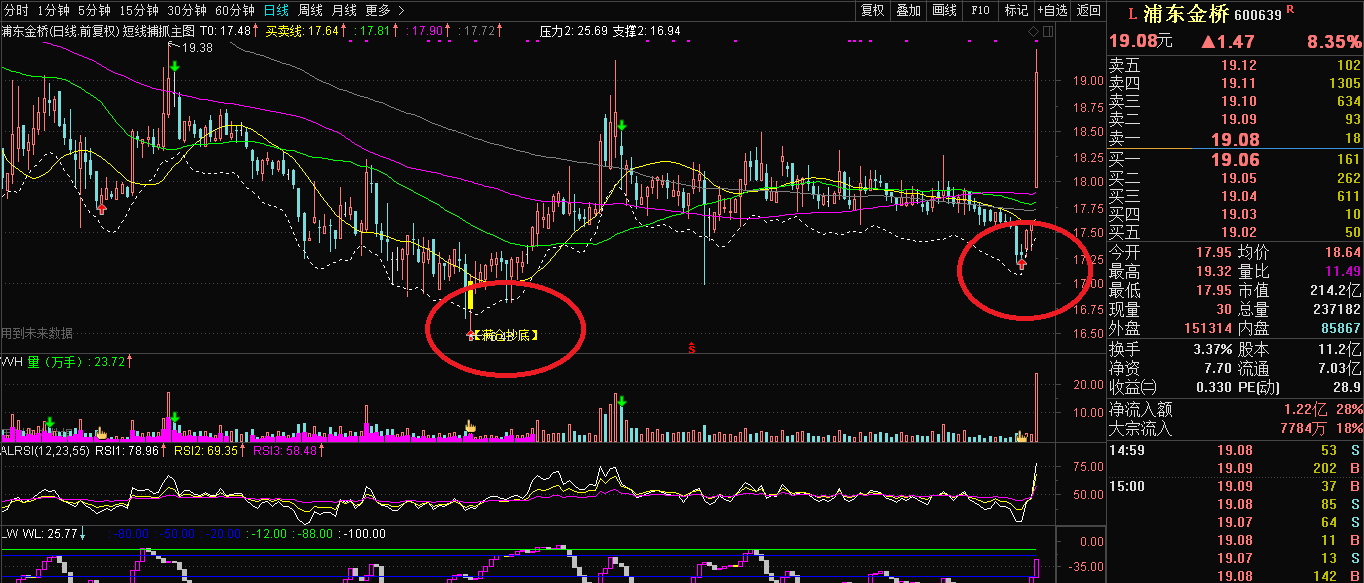Click the red $ marker below the chart
This screenshot has height=583, width=1364.
point(692,347)
